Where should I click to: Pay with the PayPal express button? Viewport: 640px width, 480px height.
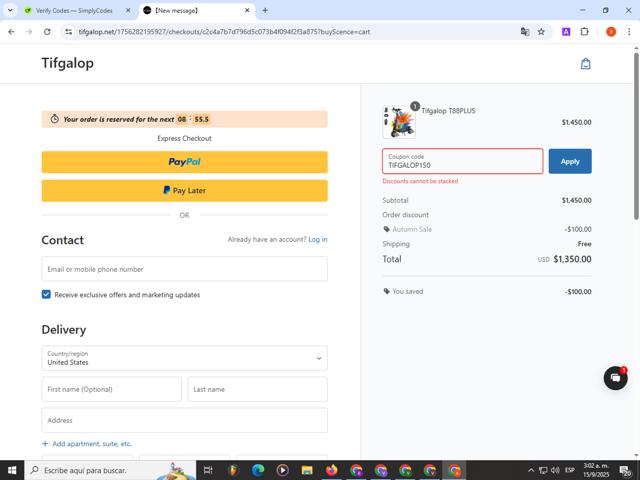tap(184, 162)
